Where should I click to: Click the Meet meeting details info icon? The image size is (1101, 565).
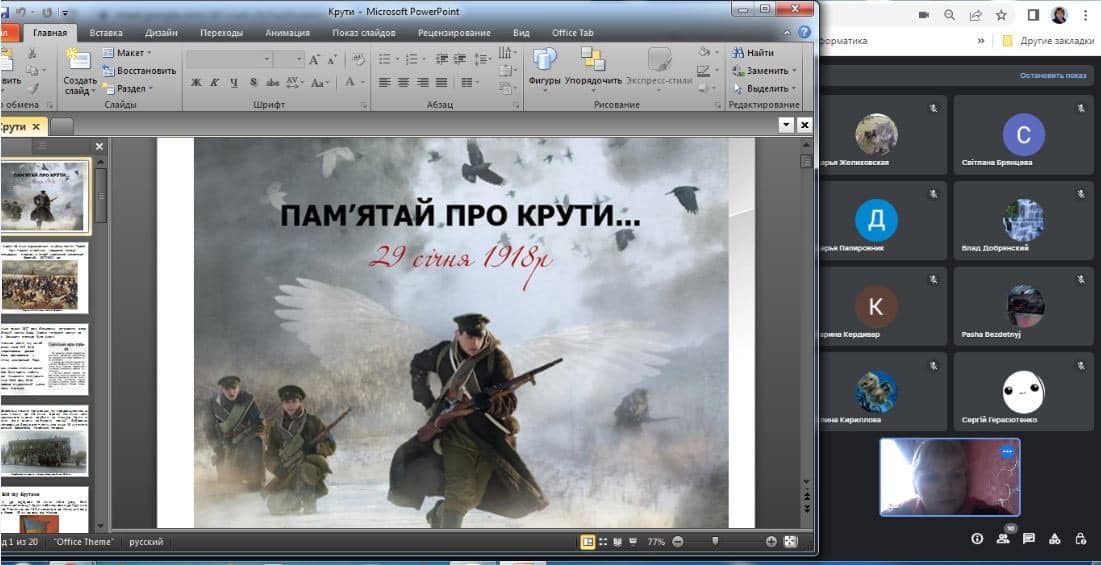[x=977, y=539]
